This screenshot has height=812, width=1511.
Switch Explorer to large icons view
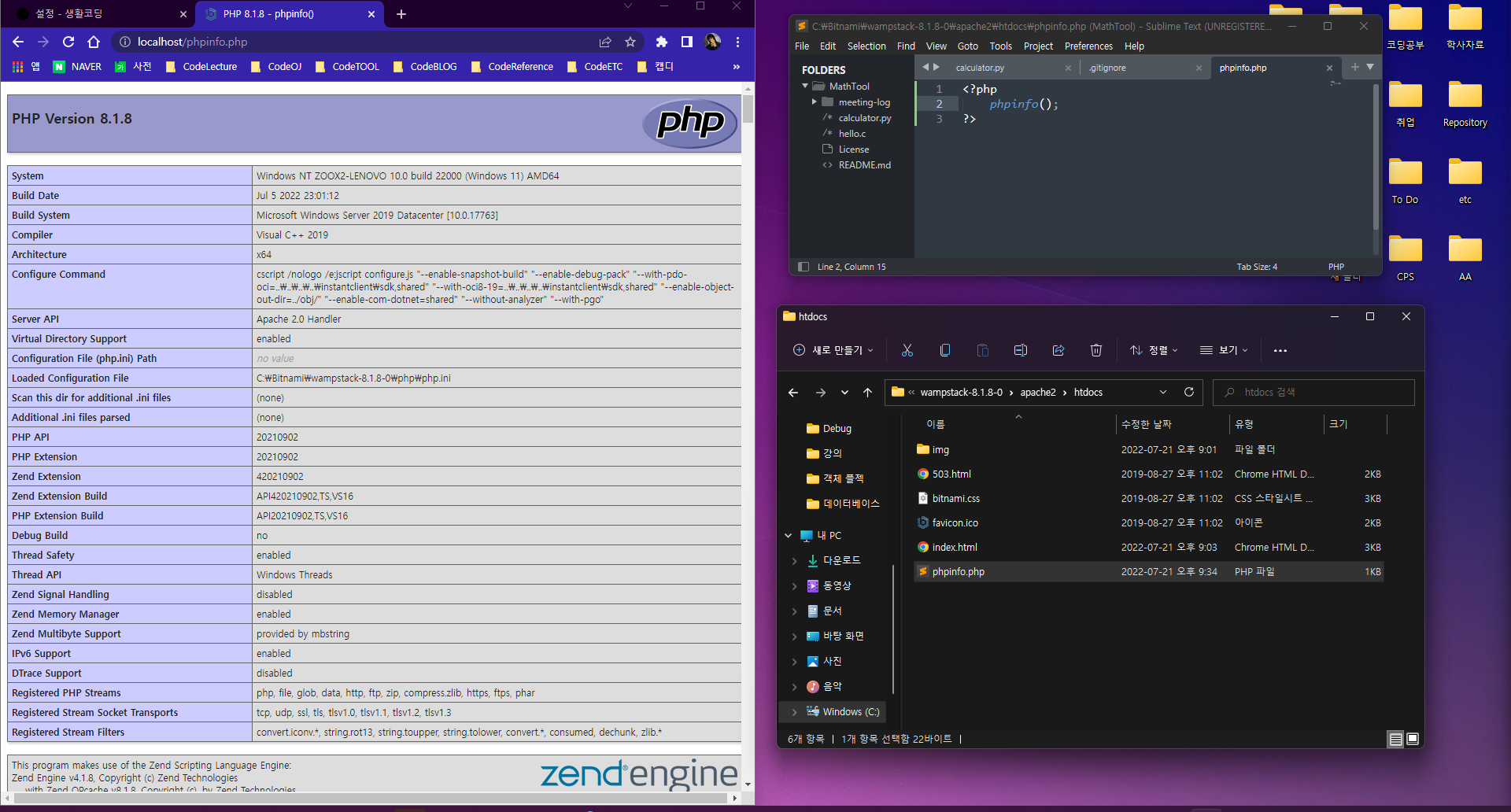(1413, 739)
